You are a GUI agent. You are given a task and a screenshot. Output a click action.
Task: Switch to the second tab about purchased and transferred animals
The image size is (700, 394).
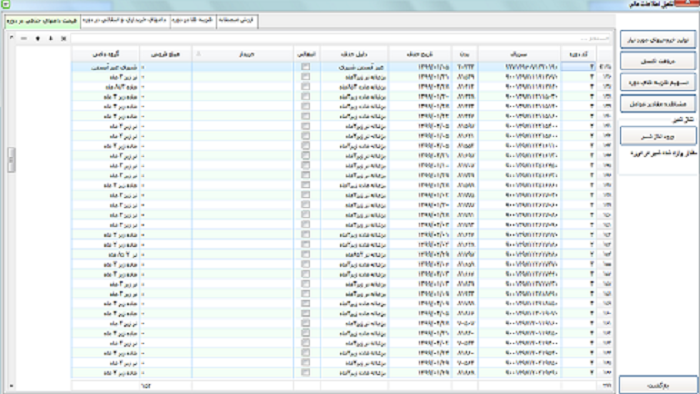point(125,21)
